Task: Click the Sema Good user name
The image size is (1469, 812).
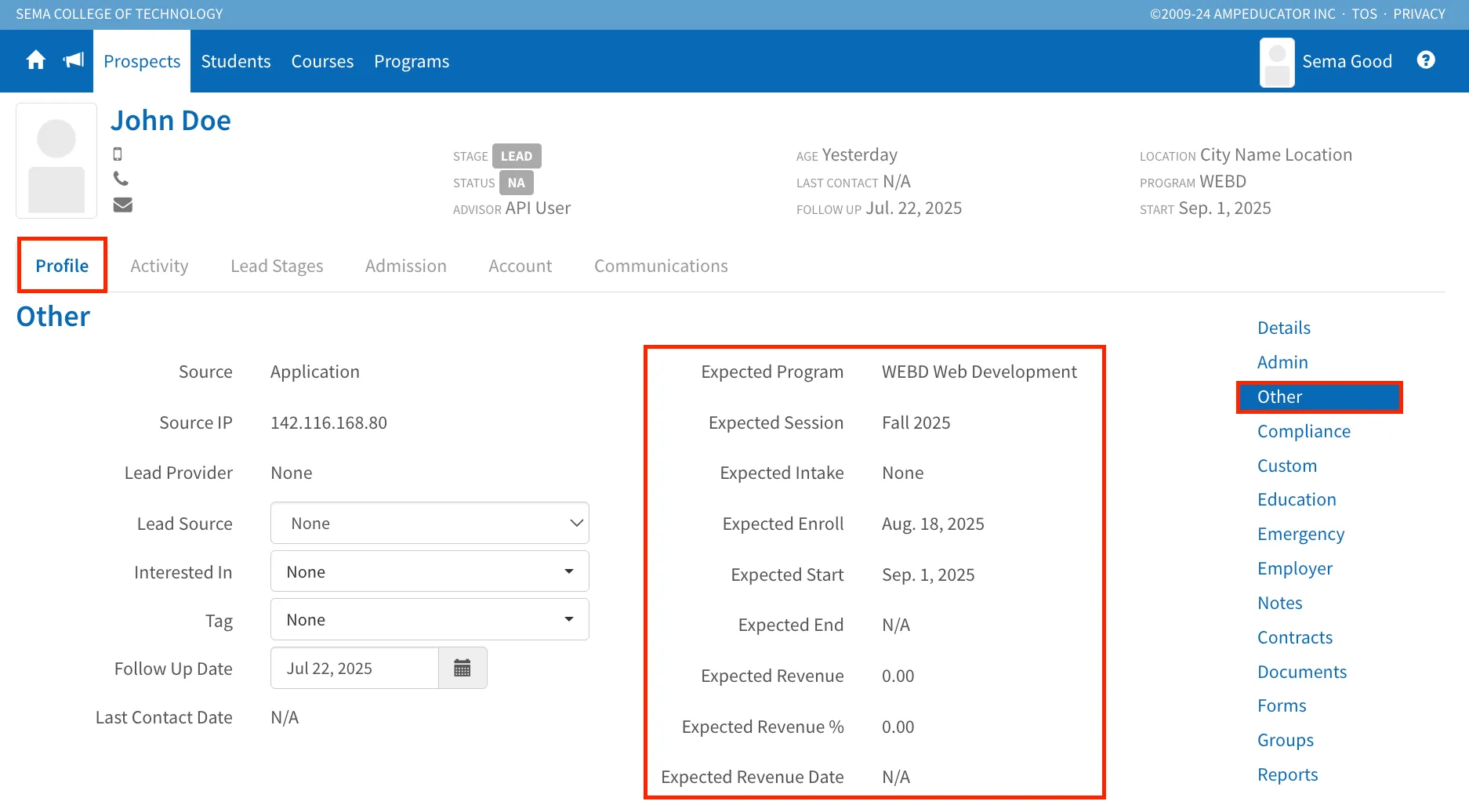Action: coord(1347,61)
